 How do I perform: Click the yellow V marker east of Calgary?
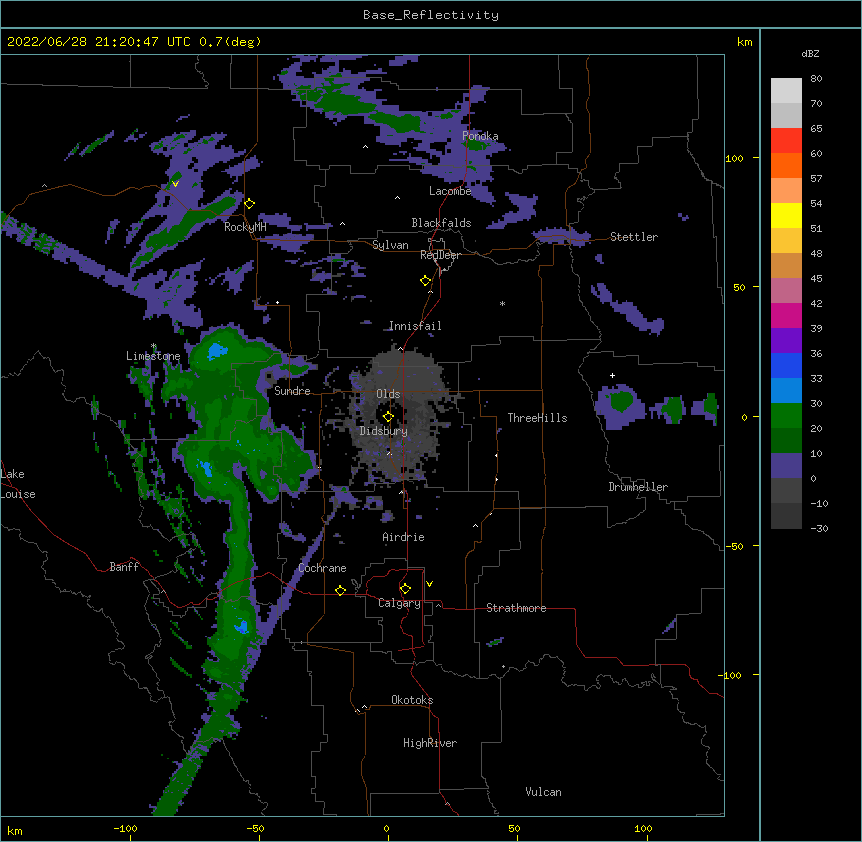click(x=429, y=584)
